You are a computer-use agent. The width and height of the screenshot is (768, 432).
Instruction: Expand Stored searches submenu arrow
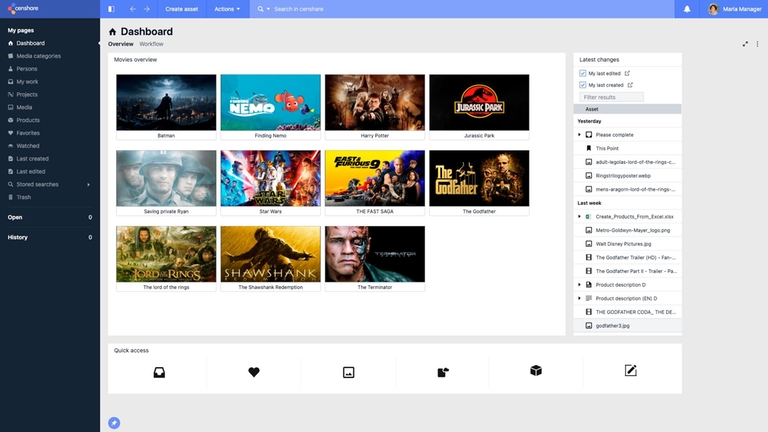[x=88, y=185]
